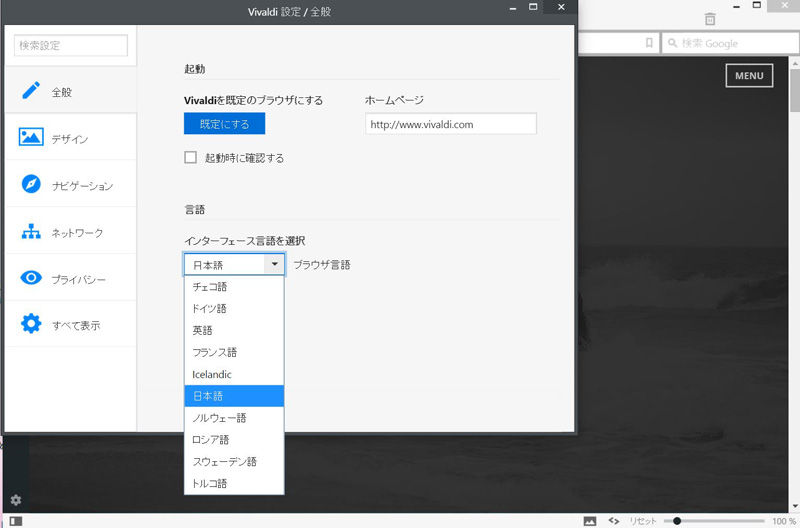
Task: Toggle the 起動時に確認する checkbox
Action: coord(190,157)
